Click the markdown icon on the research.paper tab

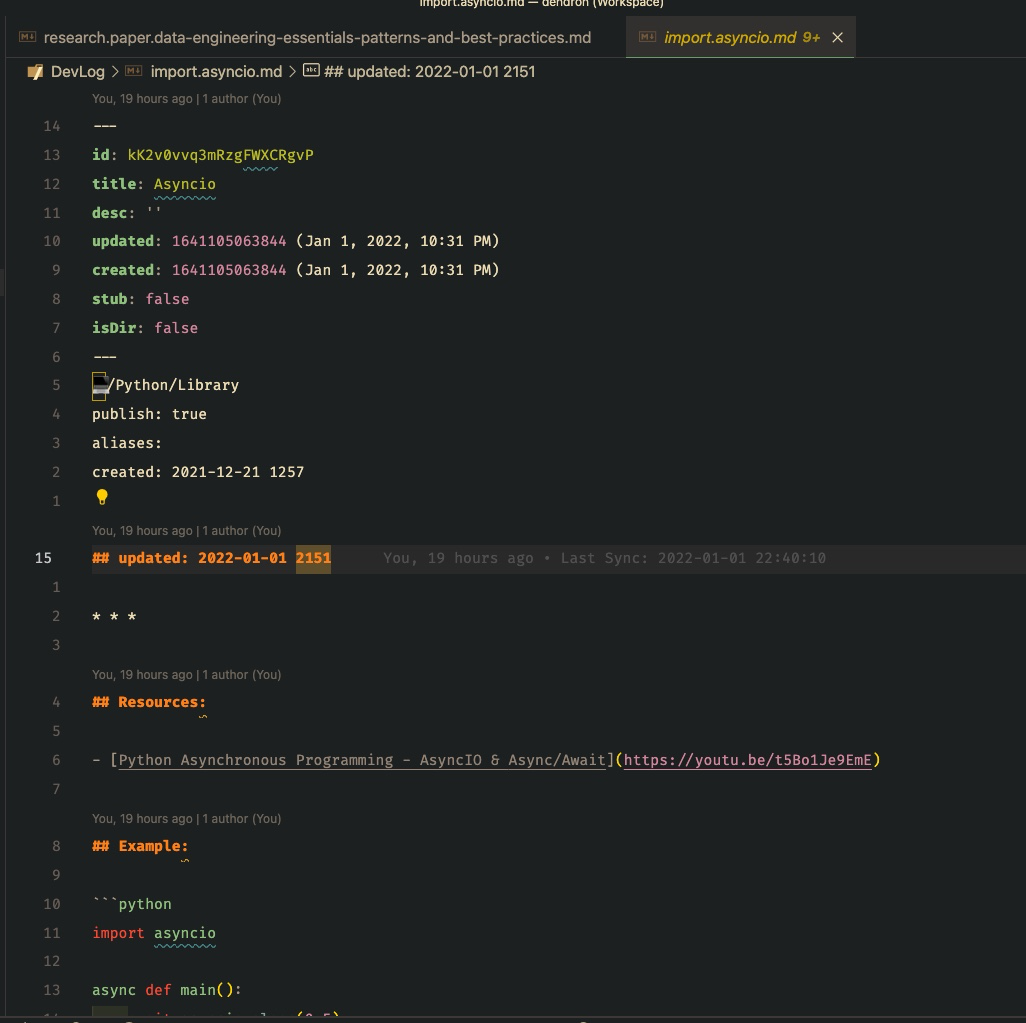tap(27, 37)
